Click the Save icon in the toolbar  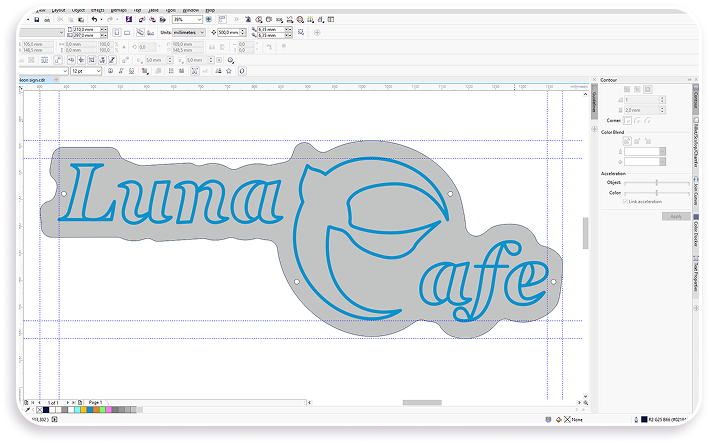[x=37, y=19]
